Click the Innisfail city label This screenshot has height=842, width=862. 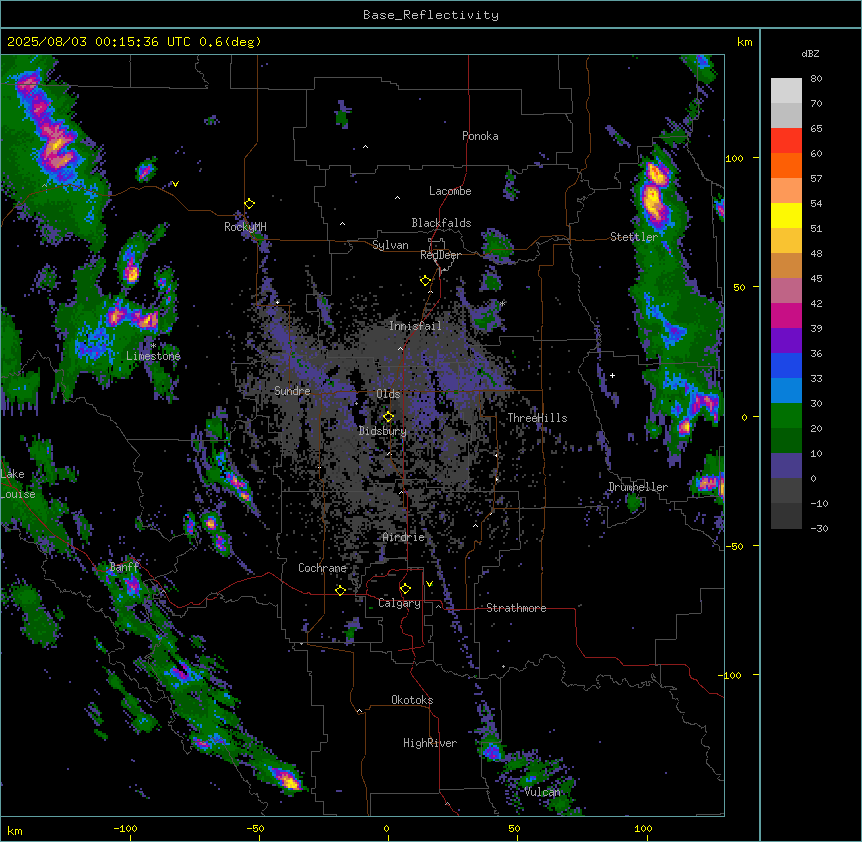click(x=415, y=326)
